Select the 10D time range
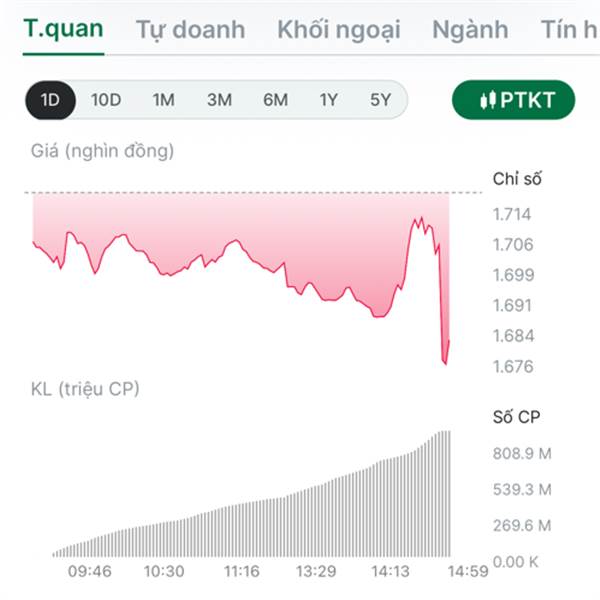Screen dimensions: 600x600 click(106, 100)
